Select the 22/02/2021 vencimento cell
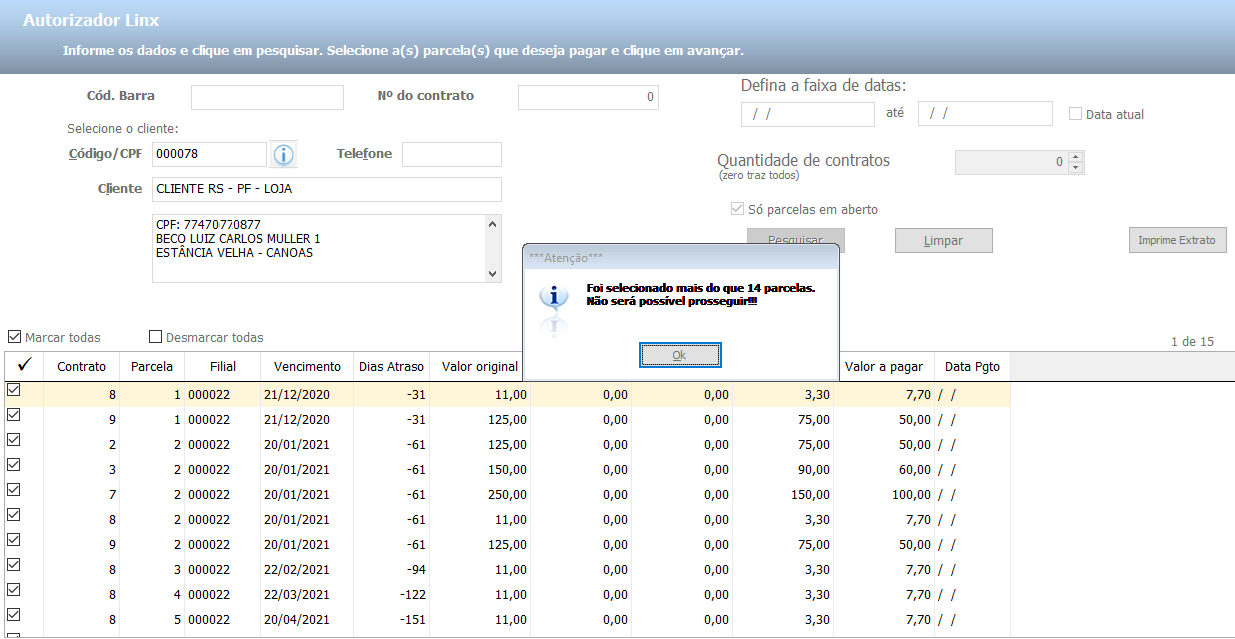Viewport: 1235px width, 639px height. click(x=307, y=569)
